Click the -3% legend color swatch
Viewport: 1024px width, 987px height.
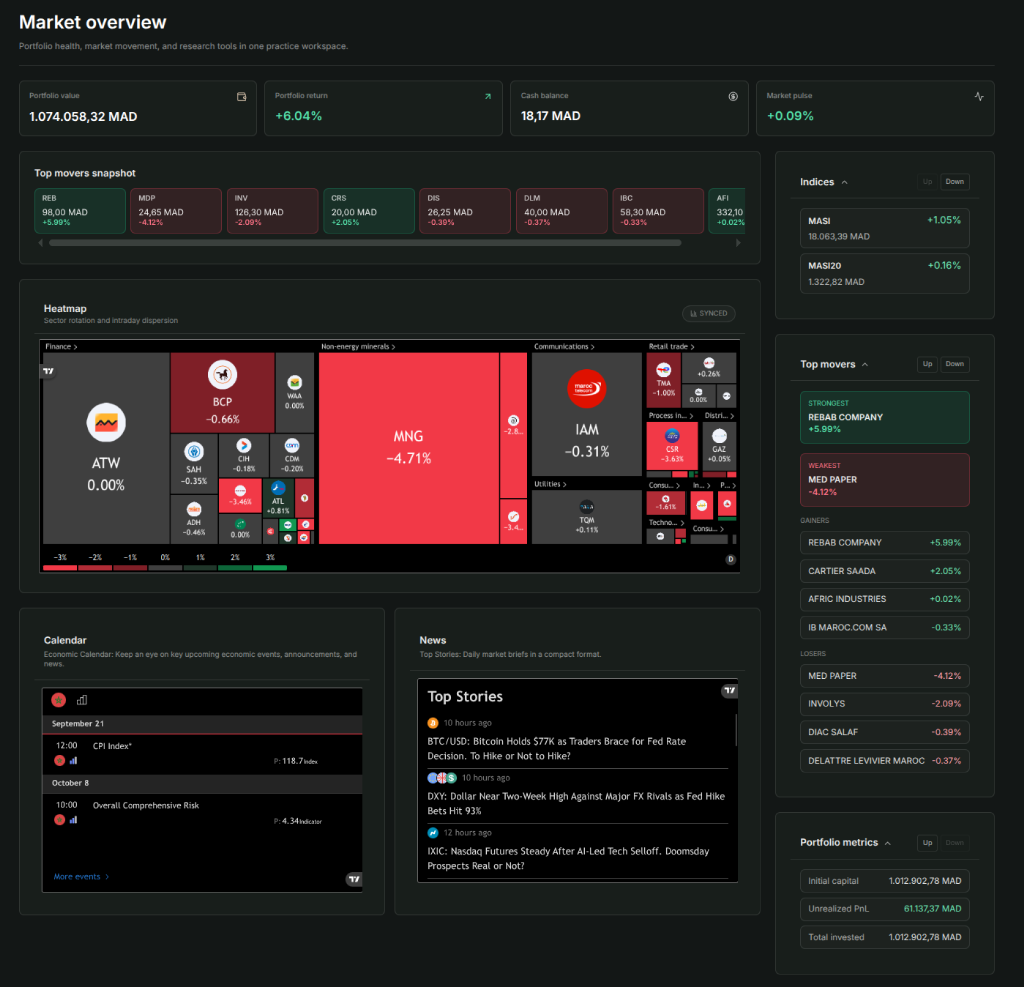pos(59,568)
